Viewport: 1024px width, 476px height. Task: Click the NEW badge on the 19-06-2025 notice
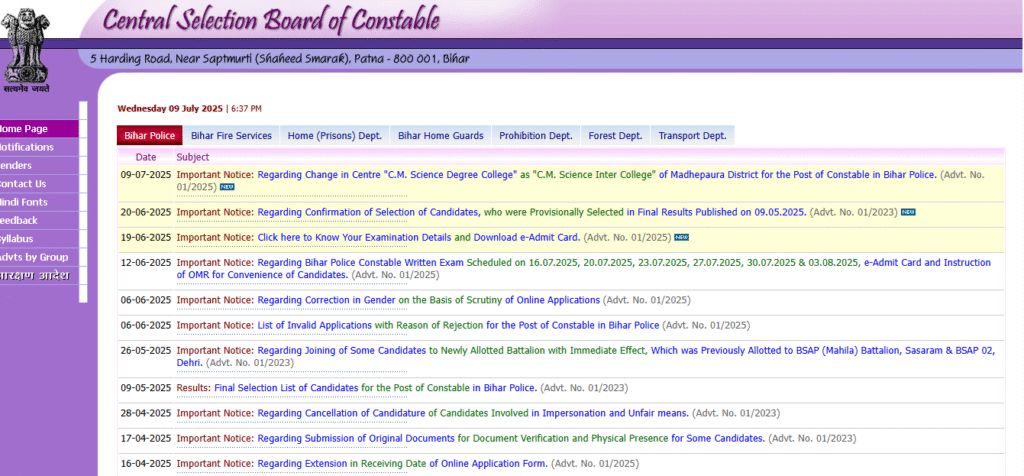[x=682, y=237]
